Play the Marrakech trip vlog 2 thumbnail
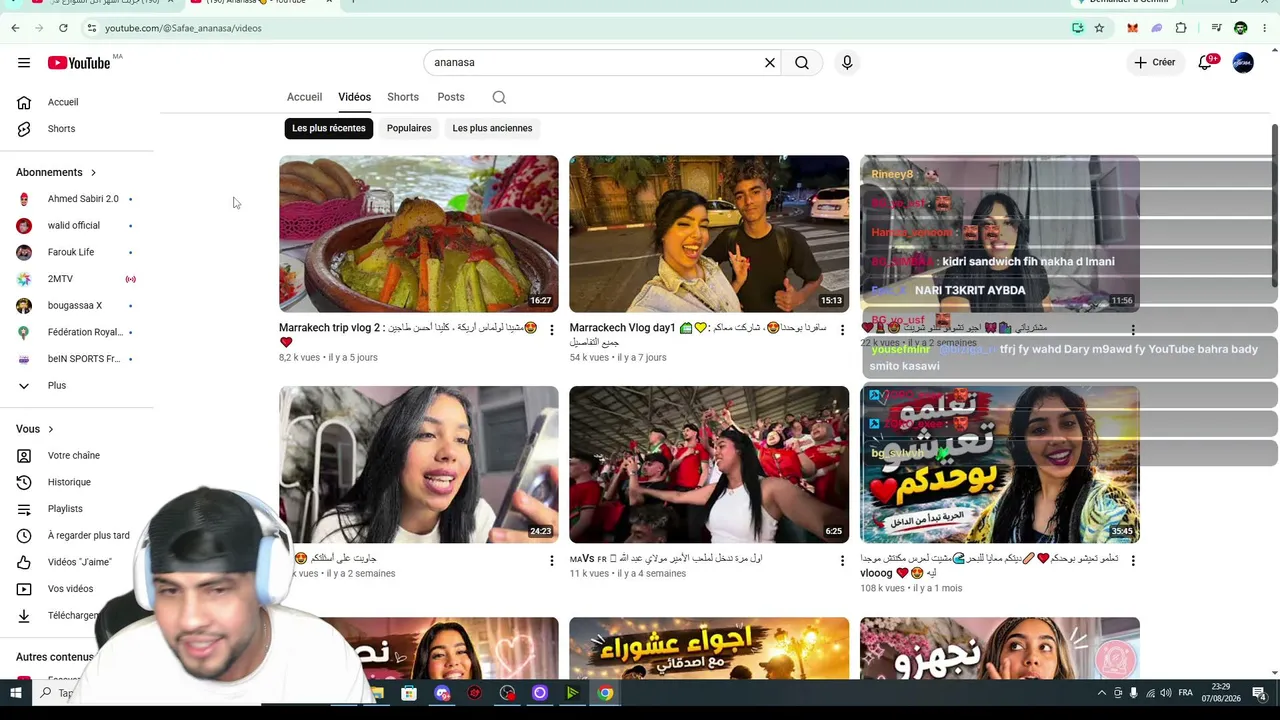This screenshot has height=720, width=1280. pos(419,234)
